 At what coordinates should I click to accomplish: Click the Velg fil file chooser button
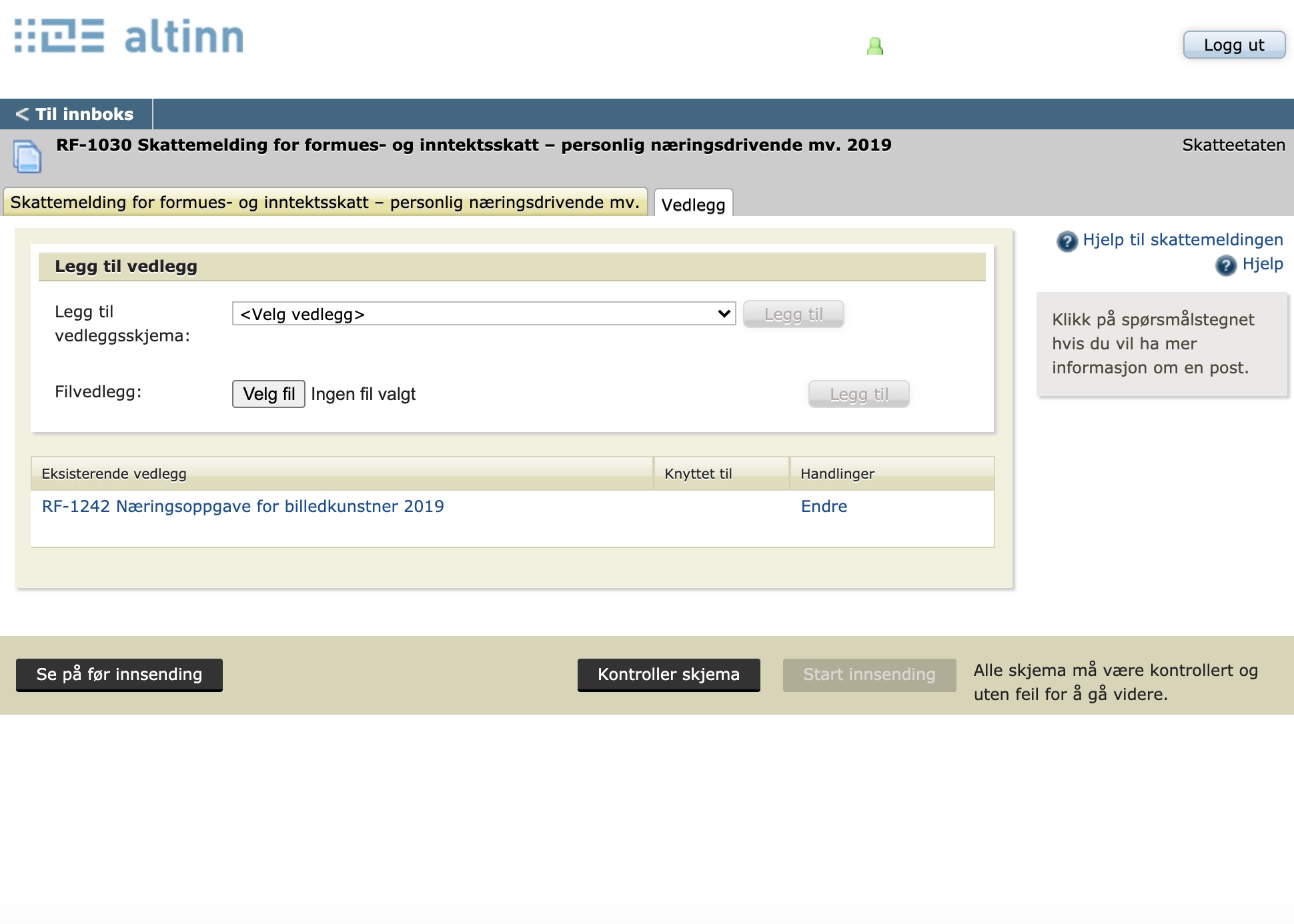(x=268, y=394)
